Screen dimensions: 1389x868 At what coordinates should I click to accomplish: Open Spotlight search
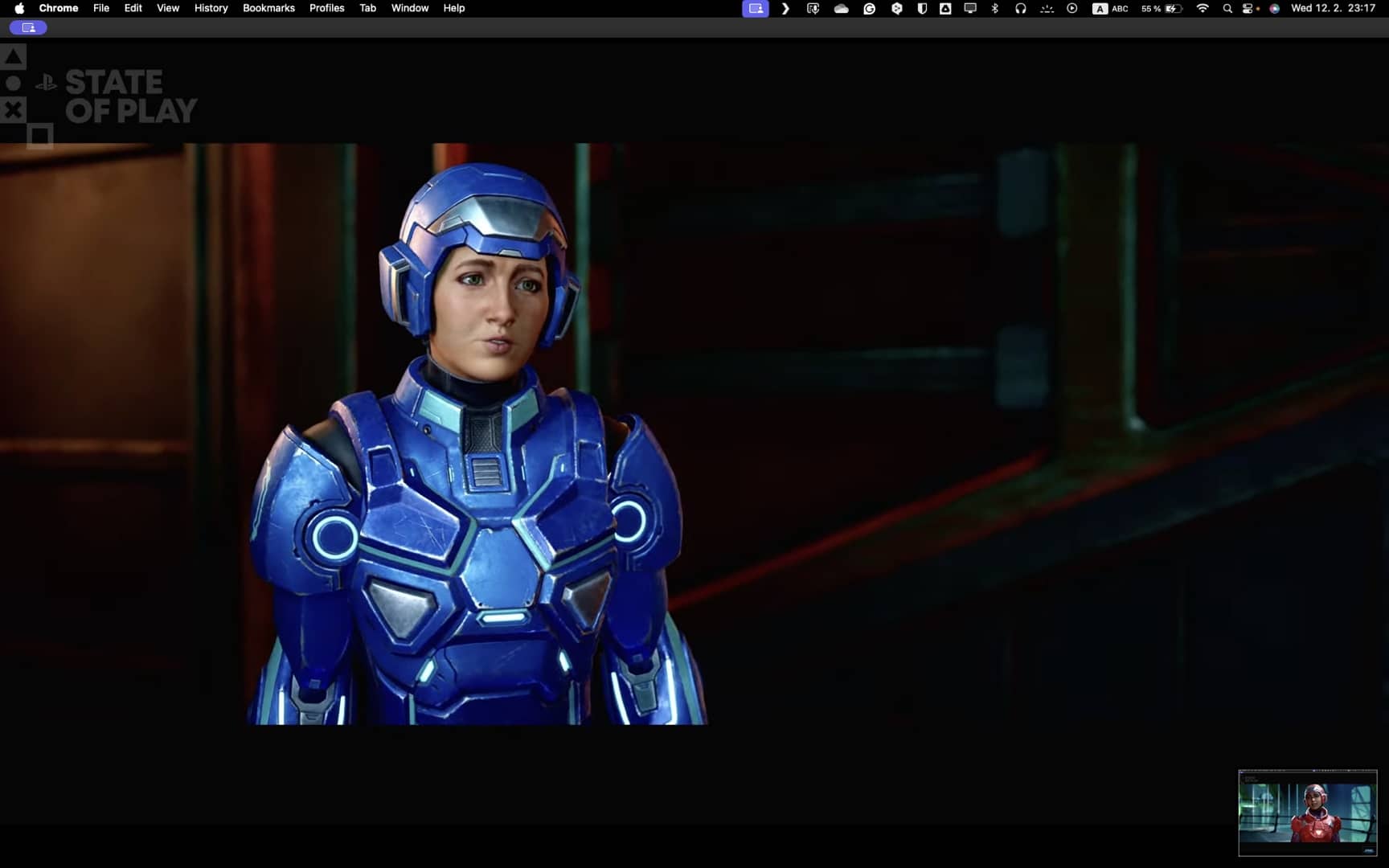click(x=1227, y=8)
